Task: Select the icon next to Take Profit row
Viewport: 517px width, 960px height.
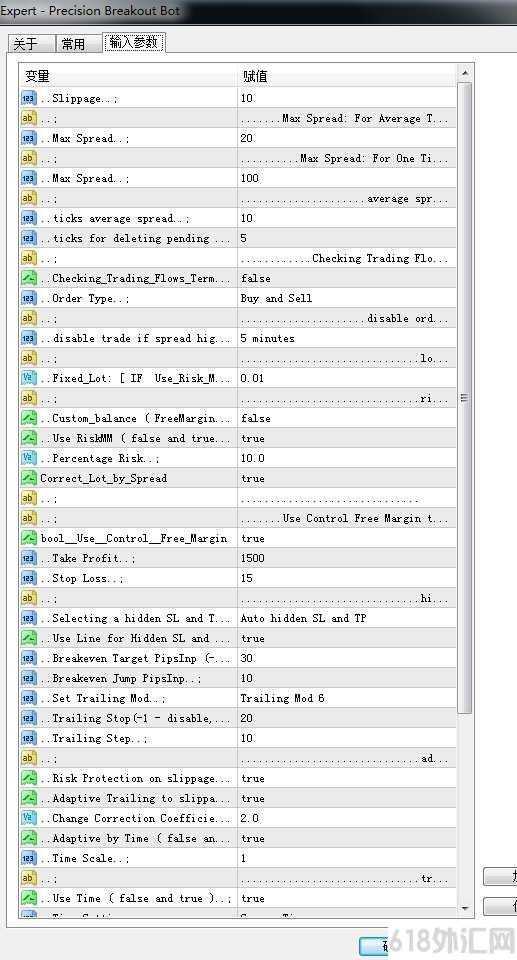Action: (x=29, y=558)
